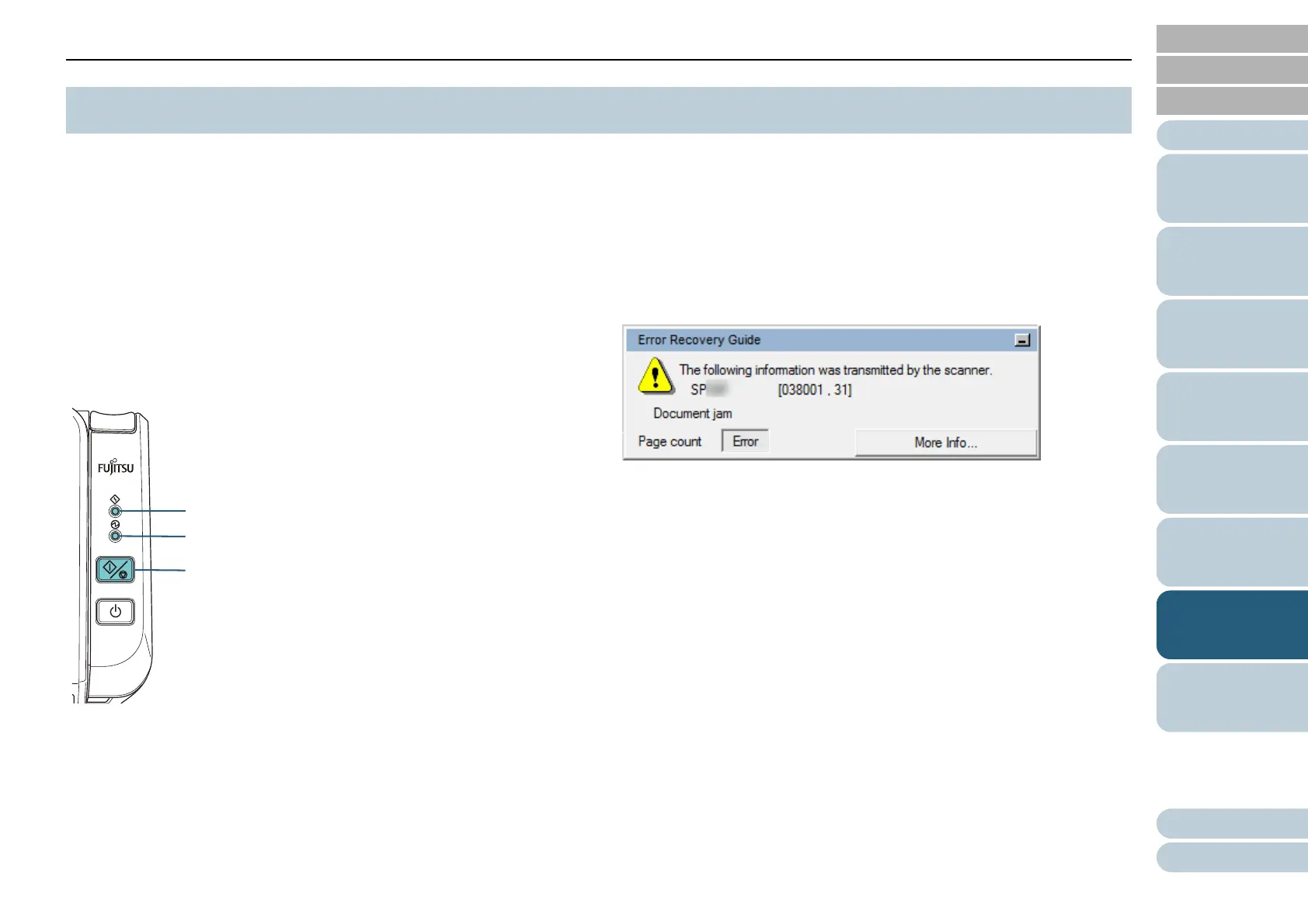Click 'The following information was transmitted' text
This screenshot has height=924, width=1308.
tap(835, 370)
